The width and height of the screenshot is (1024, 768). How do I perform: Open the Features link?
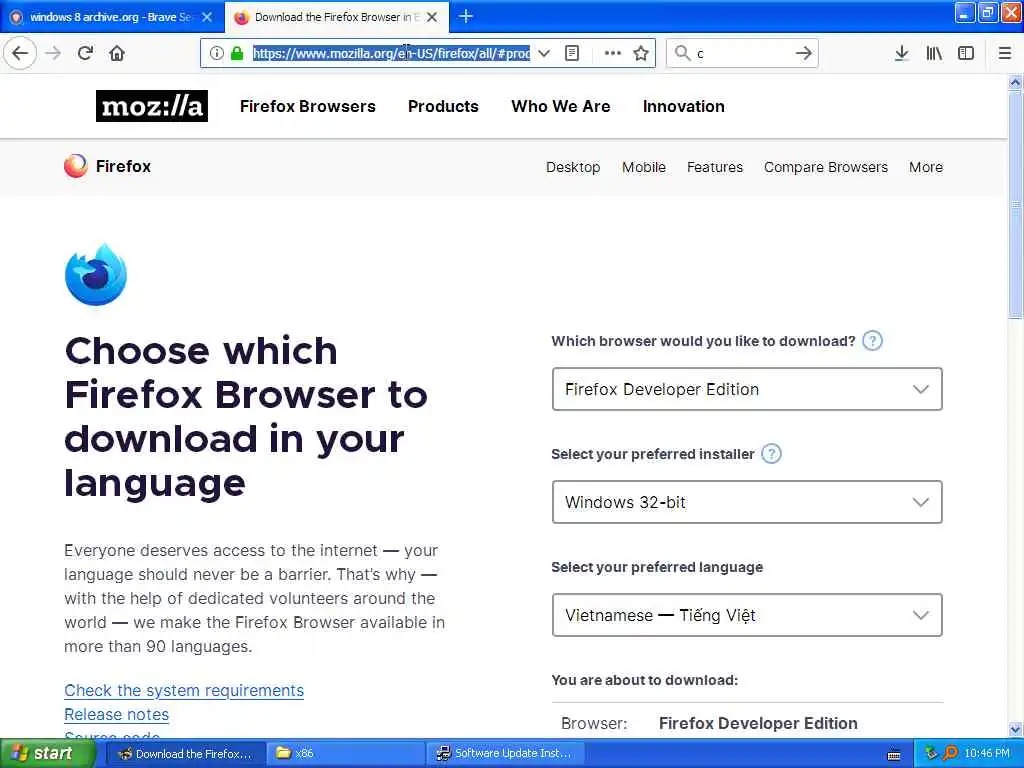pyautogui.click(x=714, y=167)
